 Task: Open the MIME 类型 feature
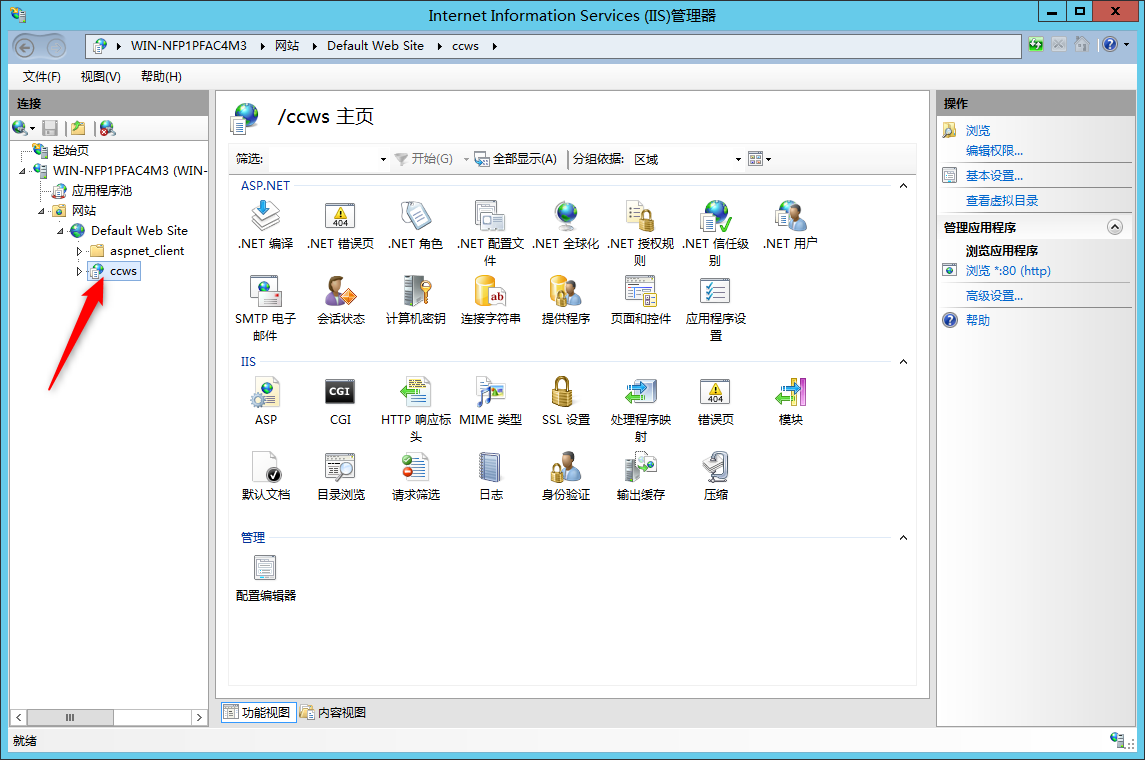490,402
